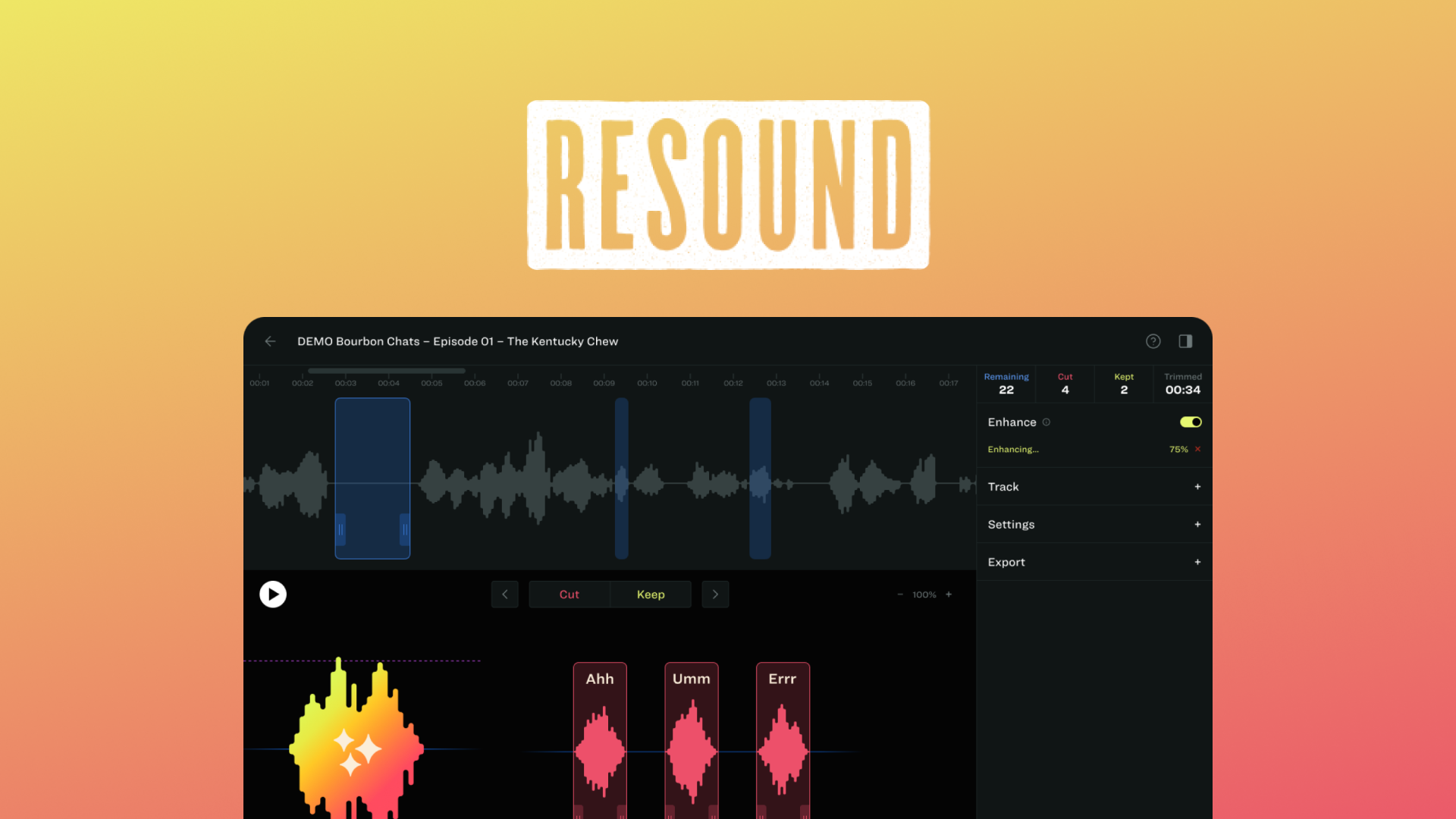1456x819 pixels.
Task: Click the zoom out minus icon
Action: point(900,595)
